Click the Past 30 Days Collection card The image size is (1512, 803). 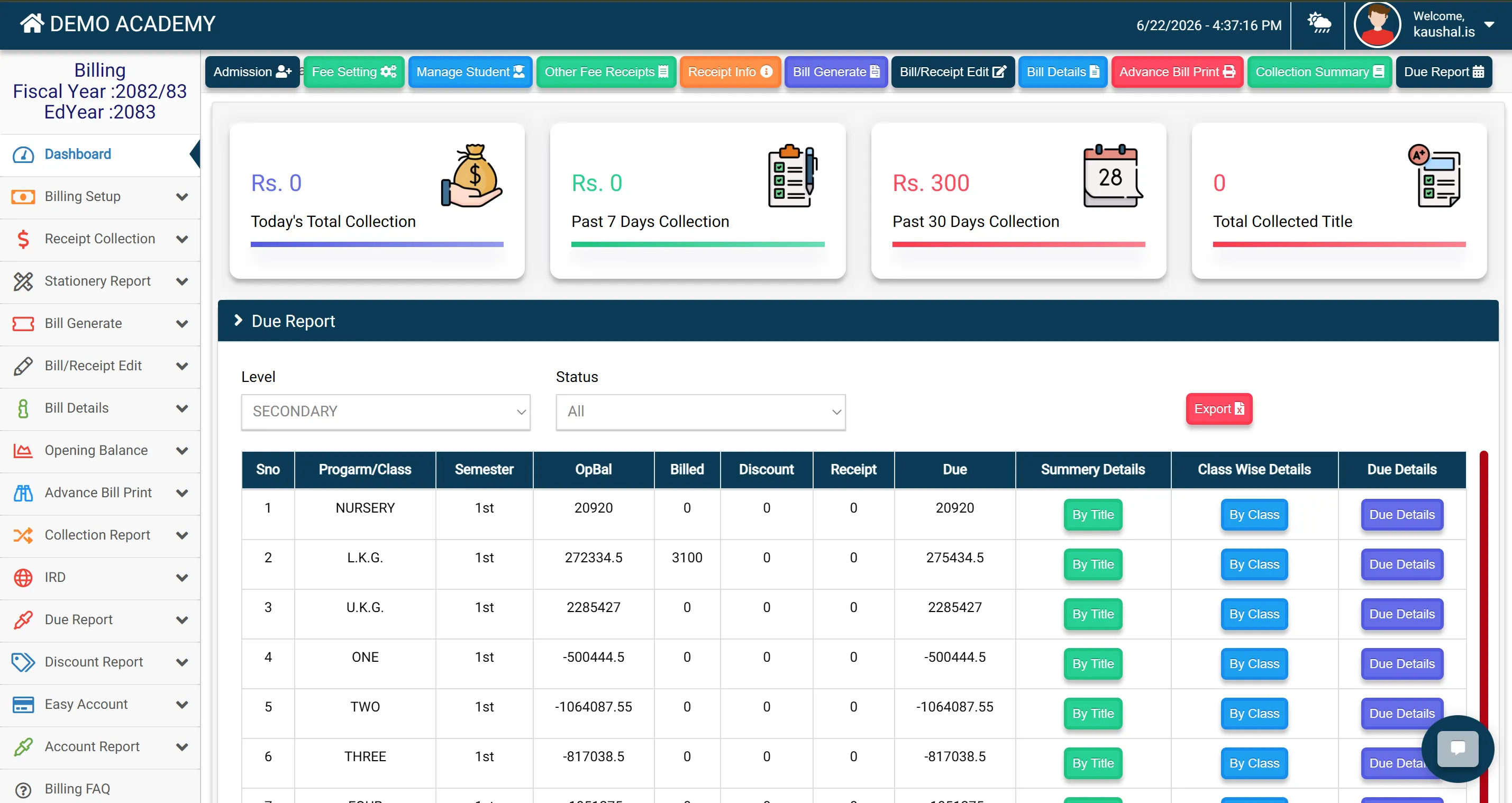pyautogui.click(x=1018, y=201)
